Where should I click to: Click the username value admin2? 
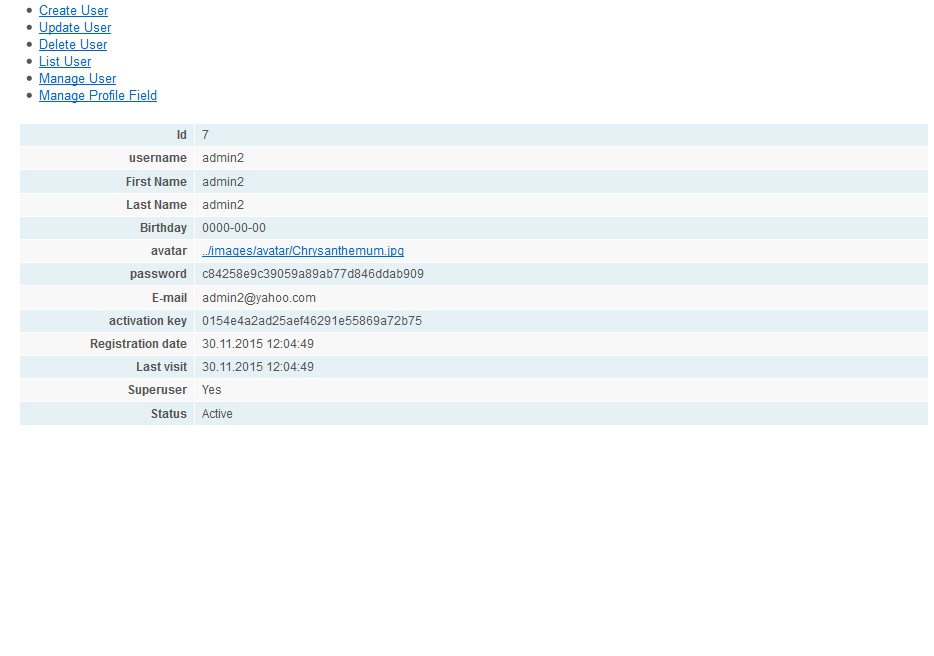[223, 158]
